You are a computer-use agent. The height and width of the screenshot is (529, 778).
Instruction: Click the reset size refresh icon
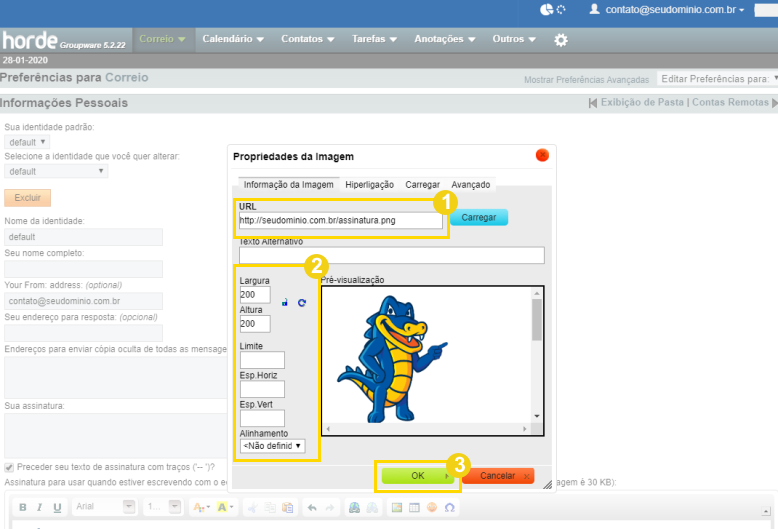[302, 302]
